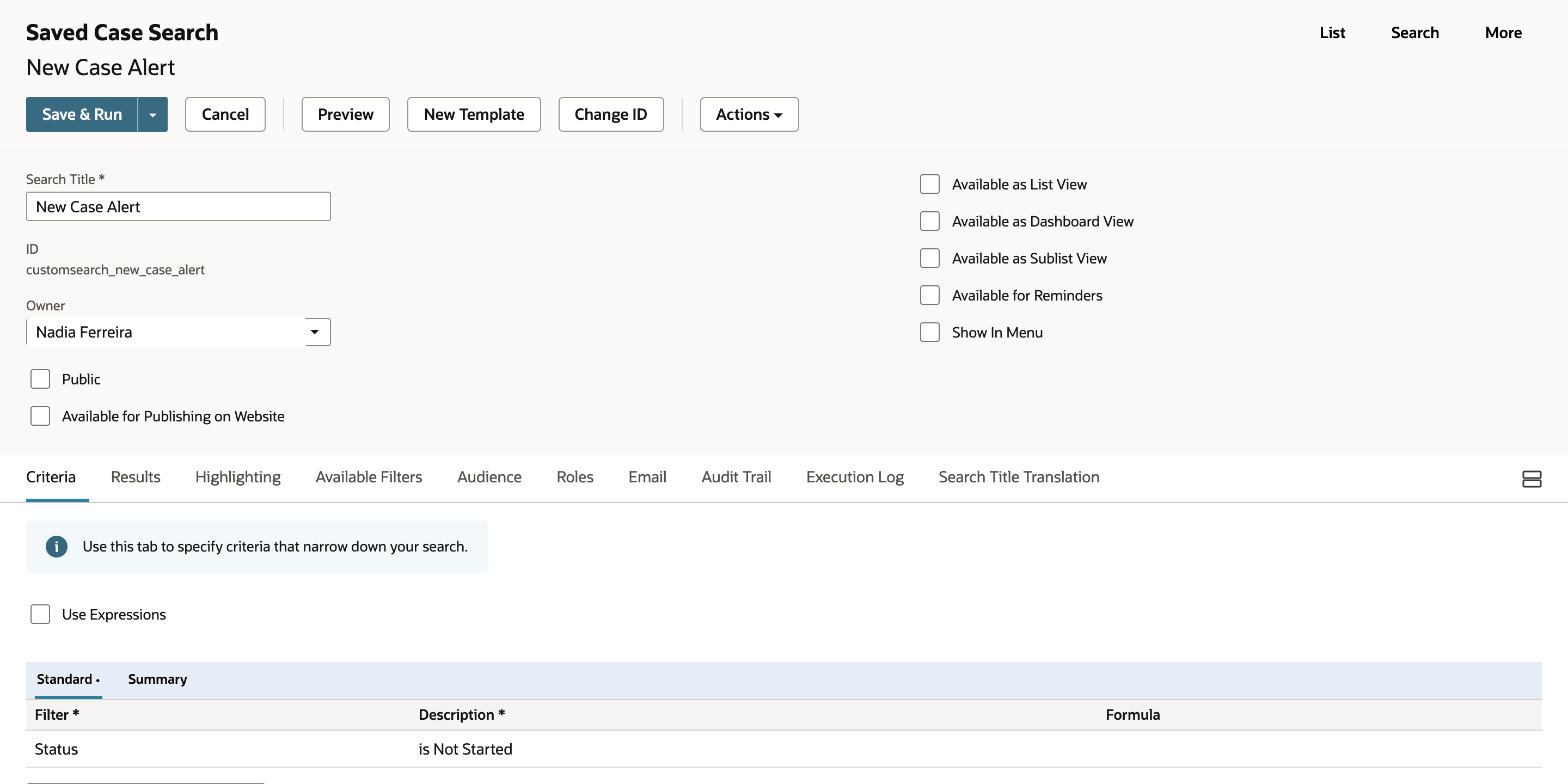This screenshot has height=784, width=1568.
Task: Open Search Title Translation tab
Action: 1018,476
